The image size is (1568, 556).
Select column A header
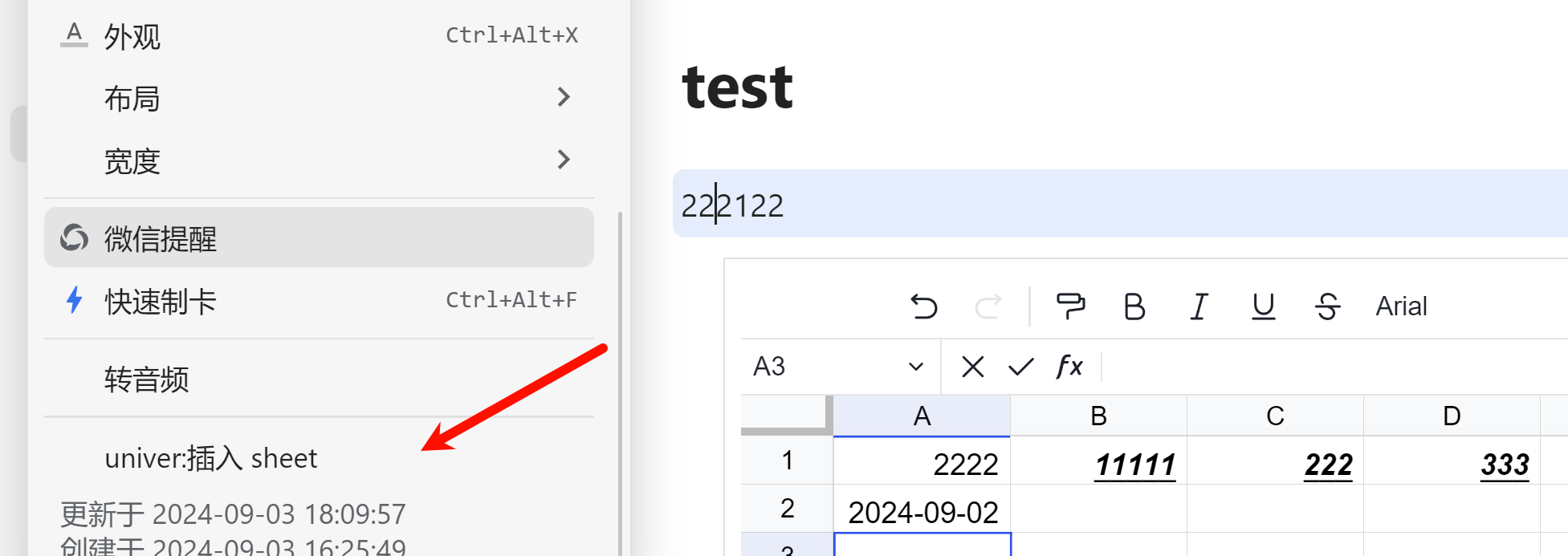click(x=922, y=416)
